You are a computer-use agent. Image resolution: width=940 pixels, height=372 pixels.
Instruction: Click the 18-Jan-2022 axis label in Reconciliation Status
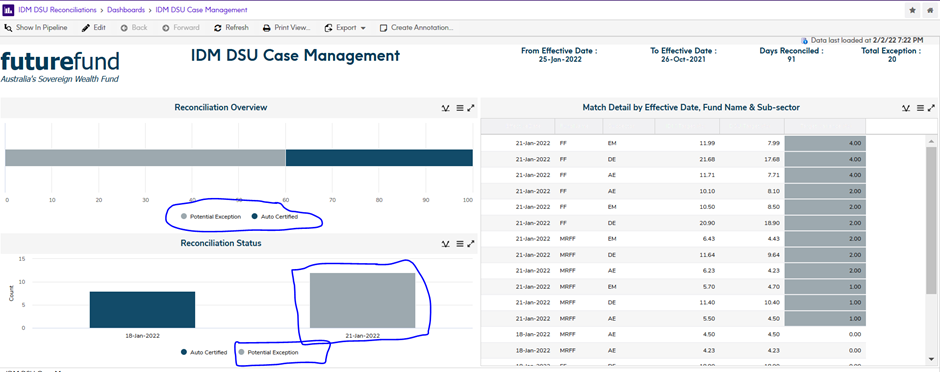142,335
